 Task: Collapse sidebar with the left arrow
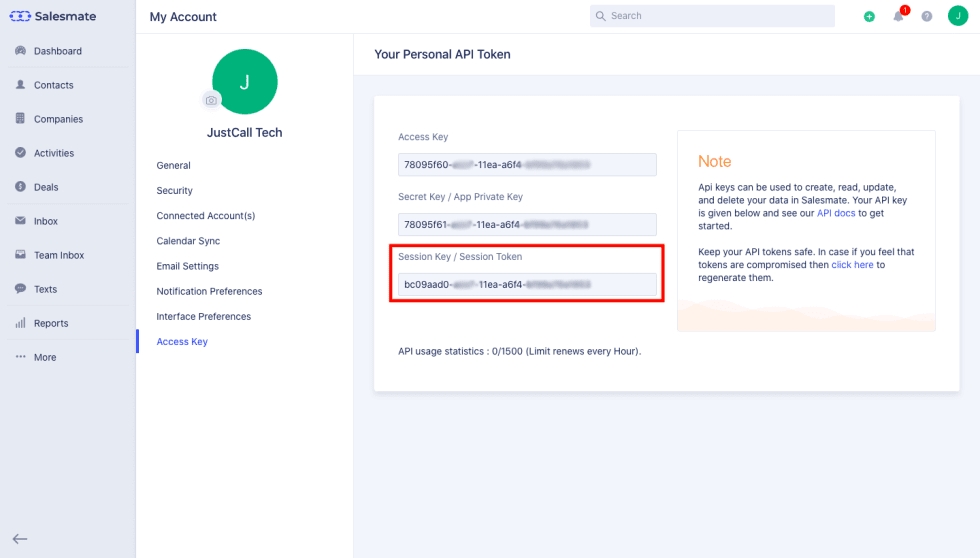click(20, 539)
